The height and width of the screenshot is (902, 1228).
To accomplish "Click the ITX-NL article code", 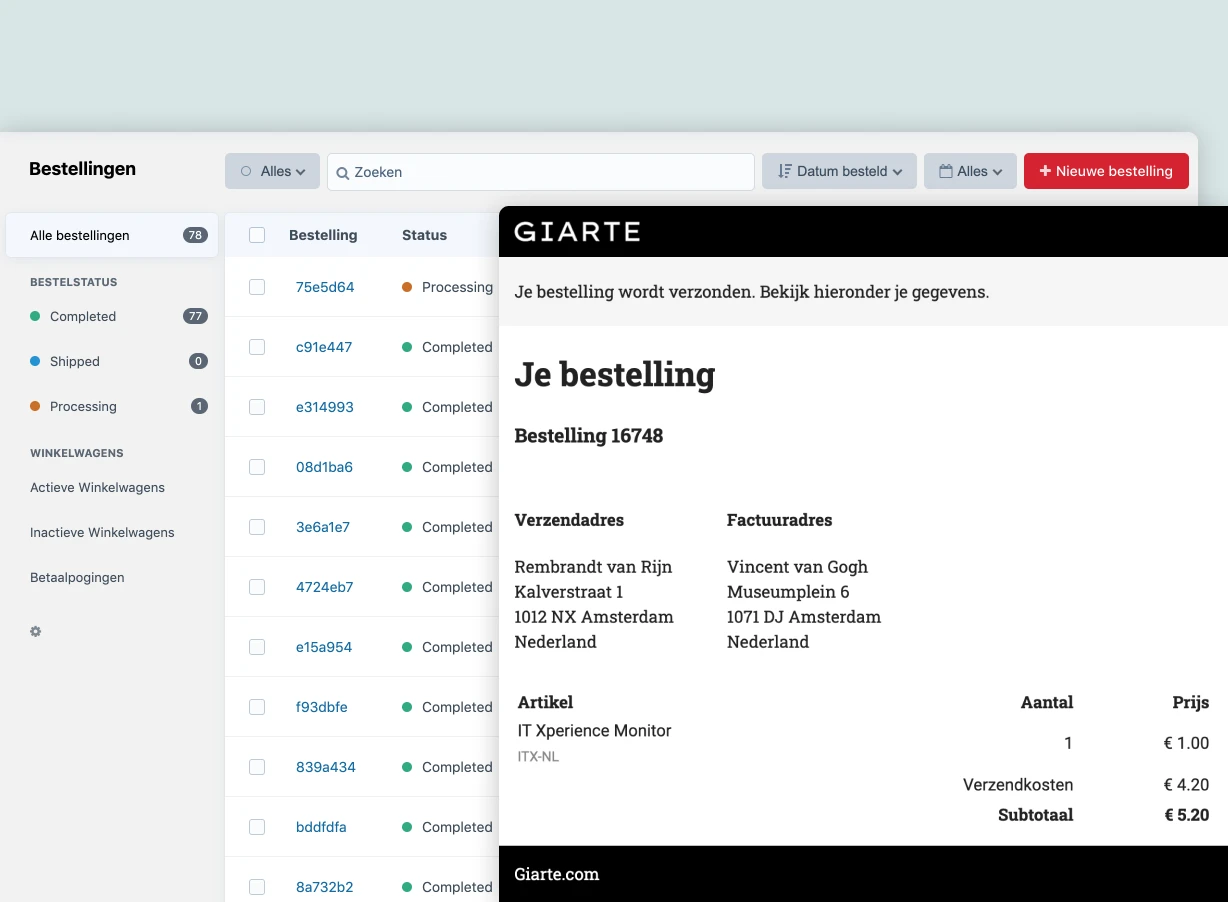I will (x=538, y=757).
